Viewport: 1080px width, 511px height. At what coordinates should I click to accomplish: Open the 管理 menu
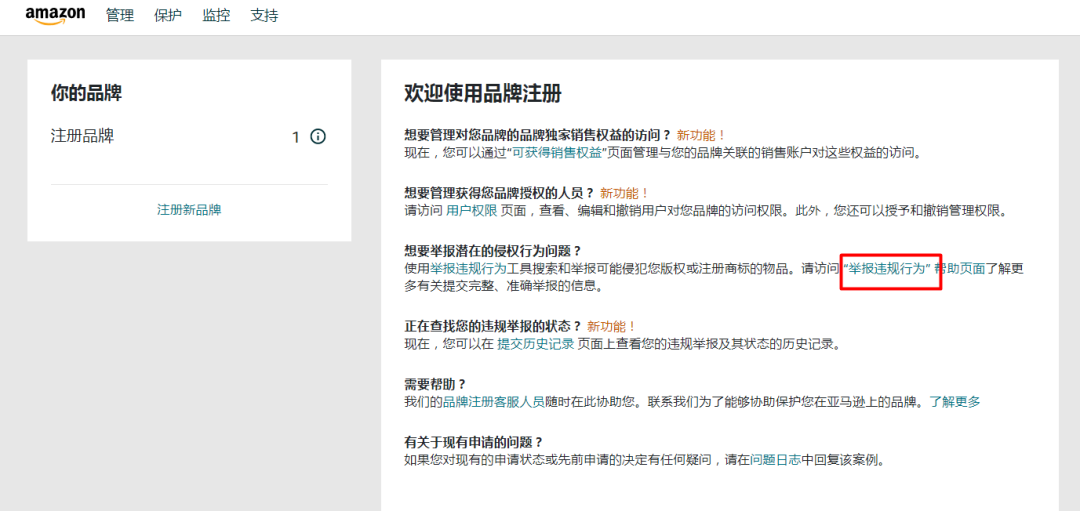tap(120, 16)
